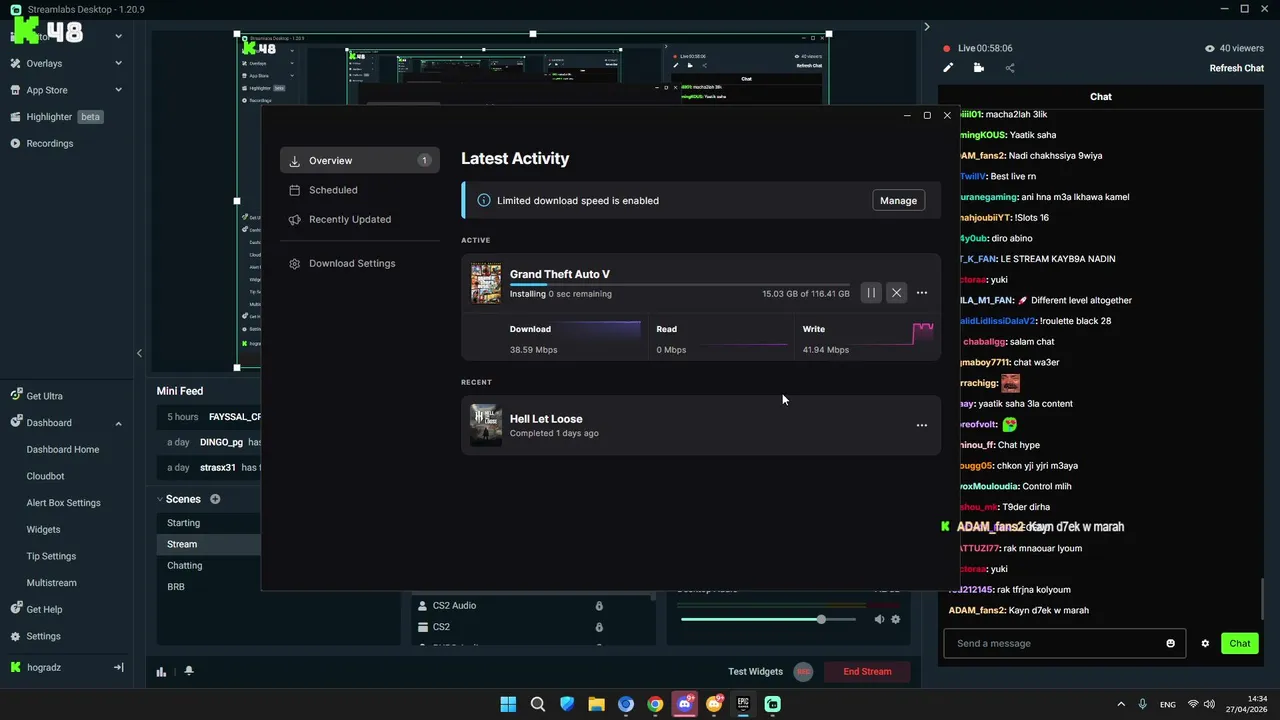Click the 40 viewers eye icon
The width and height of the screenshot is (1280, 720).
point(1210,48)
